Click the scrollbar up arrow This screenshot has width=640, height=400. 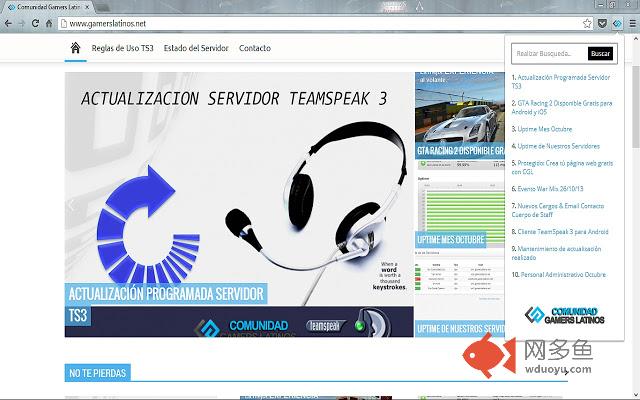click(x=636, y=39)
